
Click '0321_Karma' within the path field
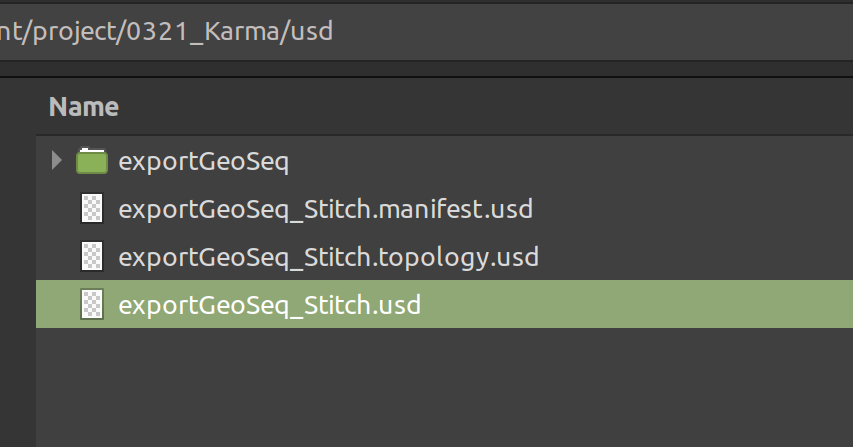[202, 32]
